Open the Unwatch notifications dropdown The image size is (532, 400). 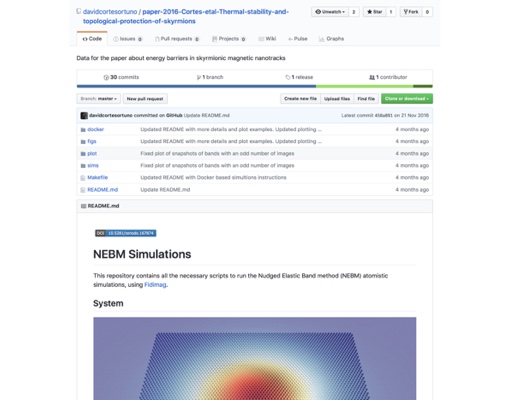coord(330,12)
